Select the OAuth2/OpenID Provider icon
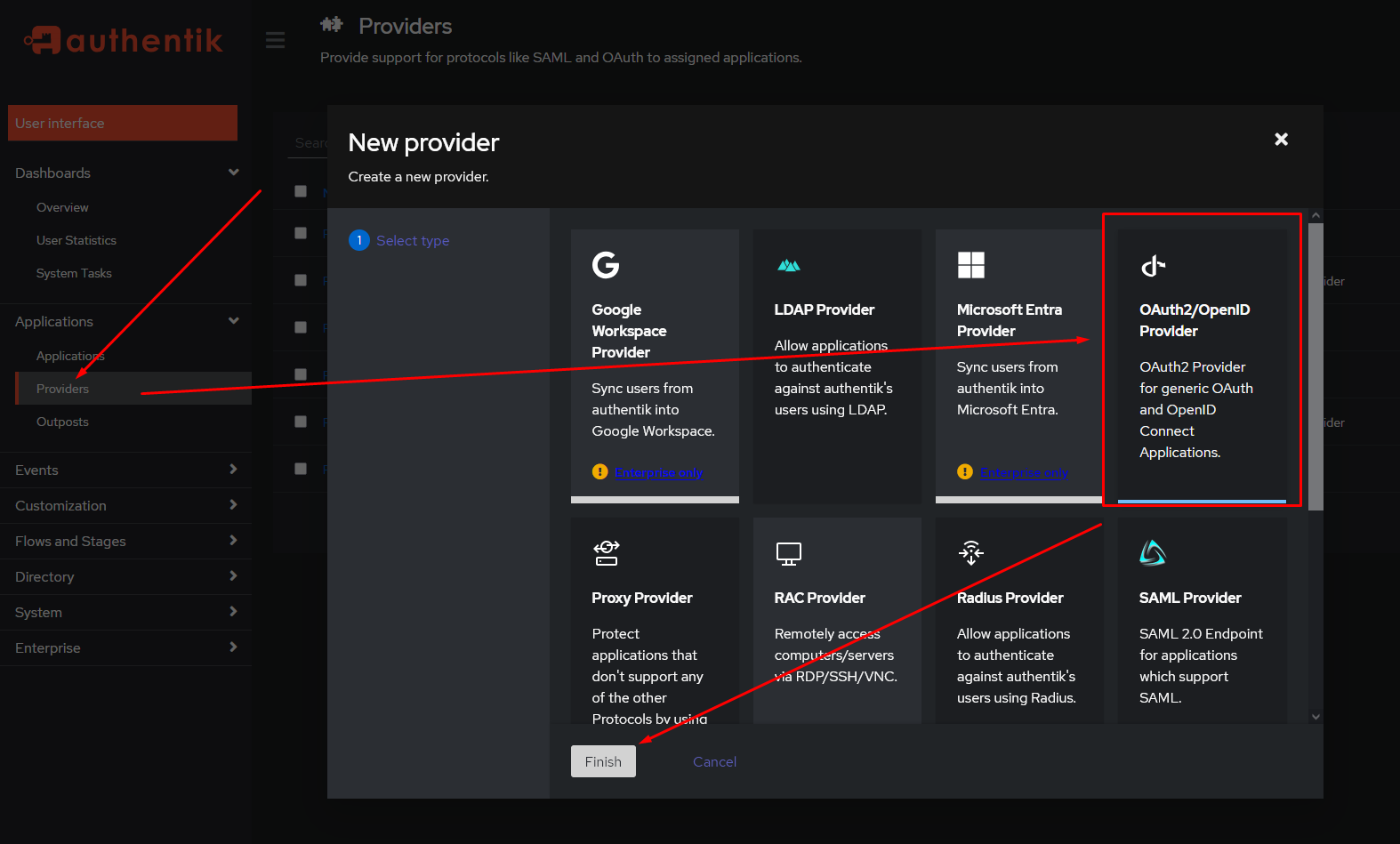This screenshot has width=1400, height=844. click(x=1153, y=265)
